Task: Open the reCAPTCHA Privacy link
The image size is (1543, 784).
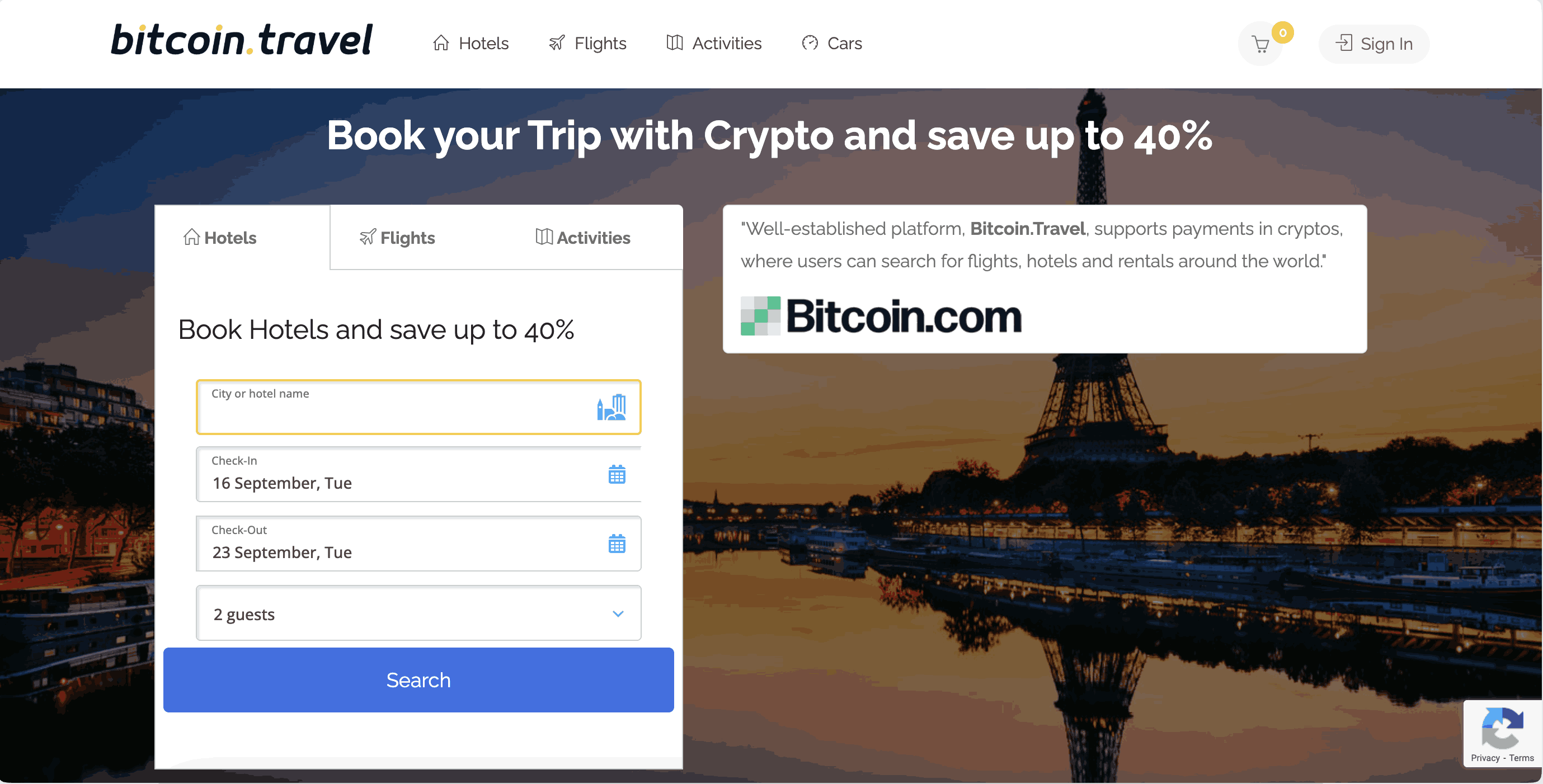Action: click(1485, 758)
